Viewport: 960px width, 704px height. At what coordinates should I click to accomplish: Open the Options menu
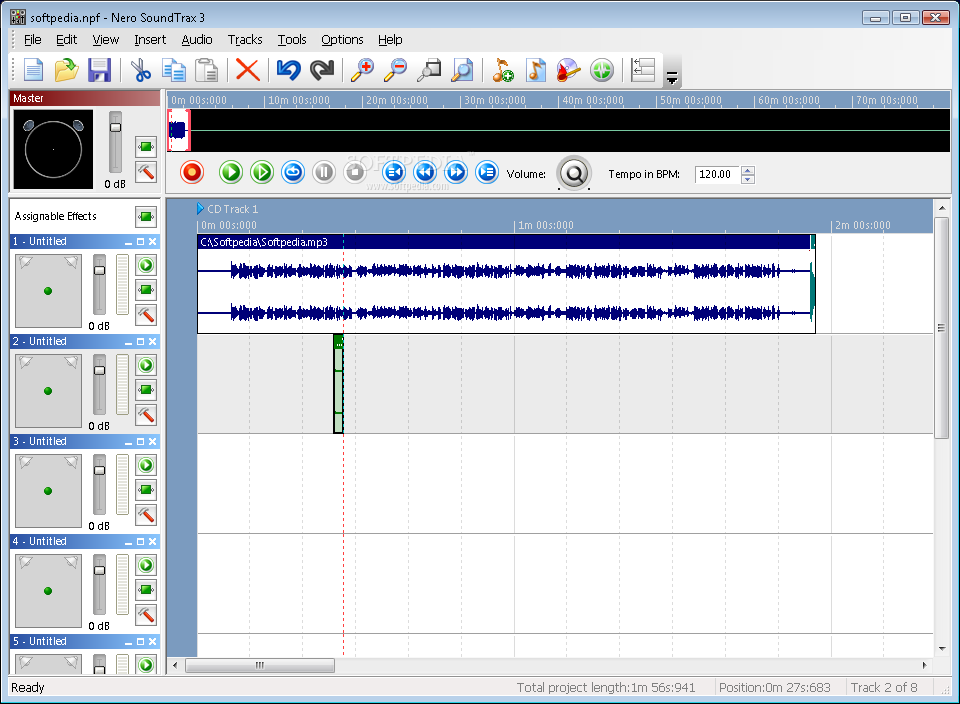point(342,40)
